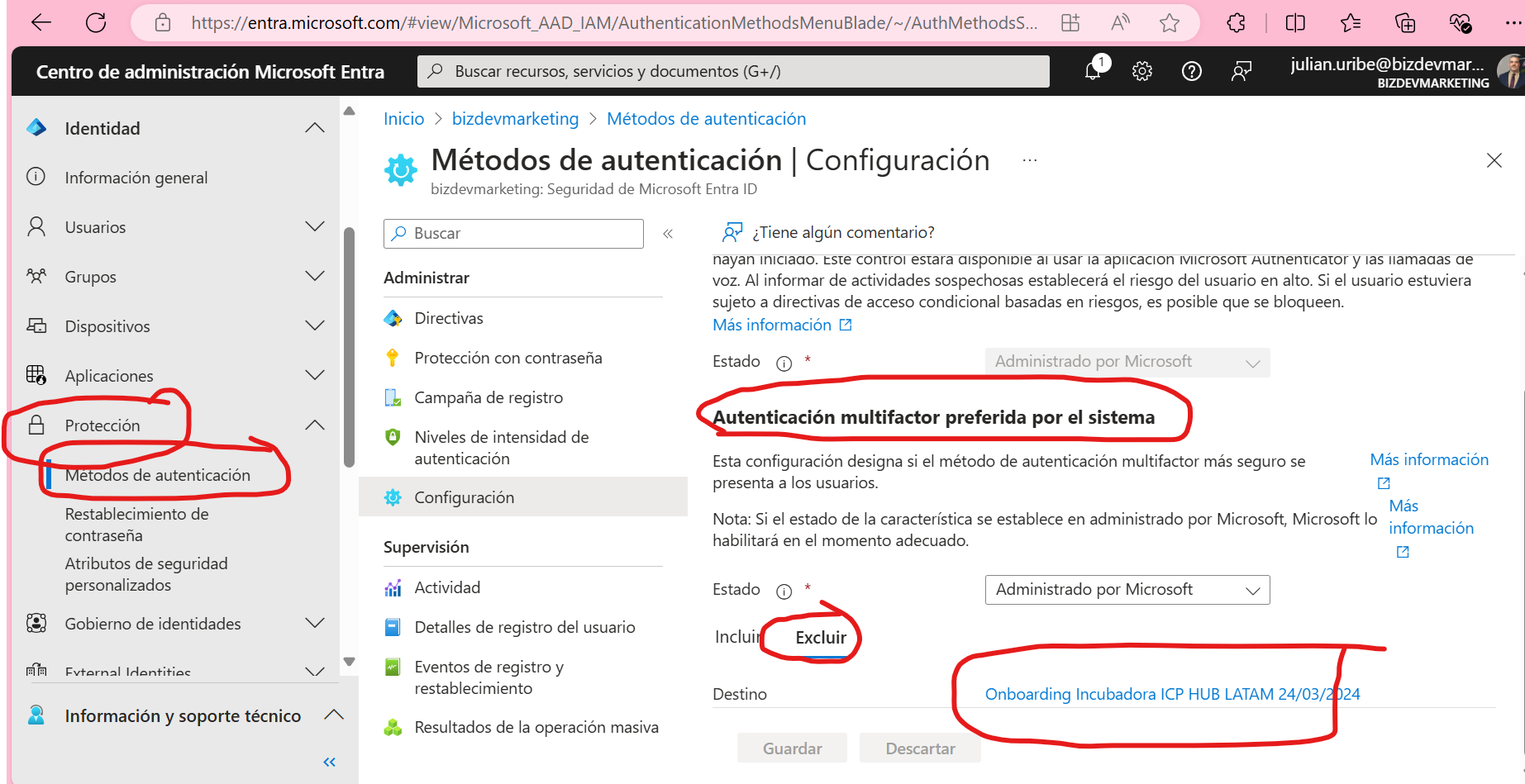Viewport: 1525px width, 784px height.
Task: Click the Inicio breadcrumb link
Action: click(403, 119)
